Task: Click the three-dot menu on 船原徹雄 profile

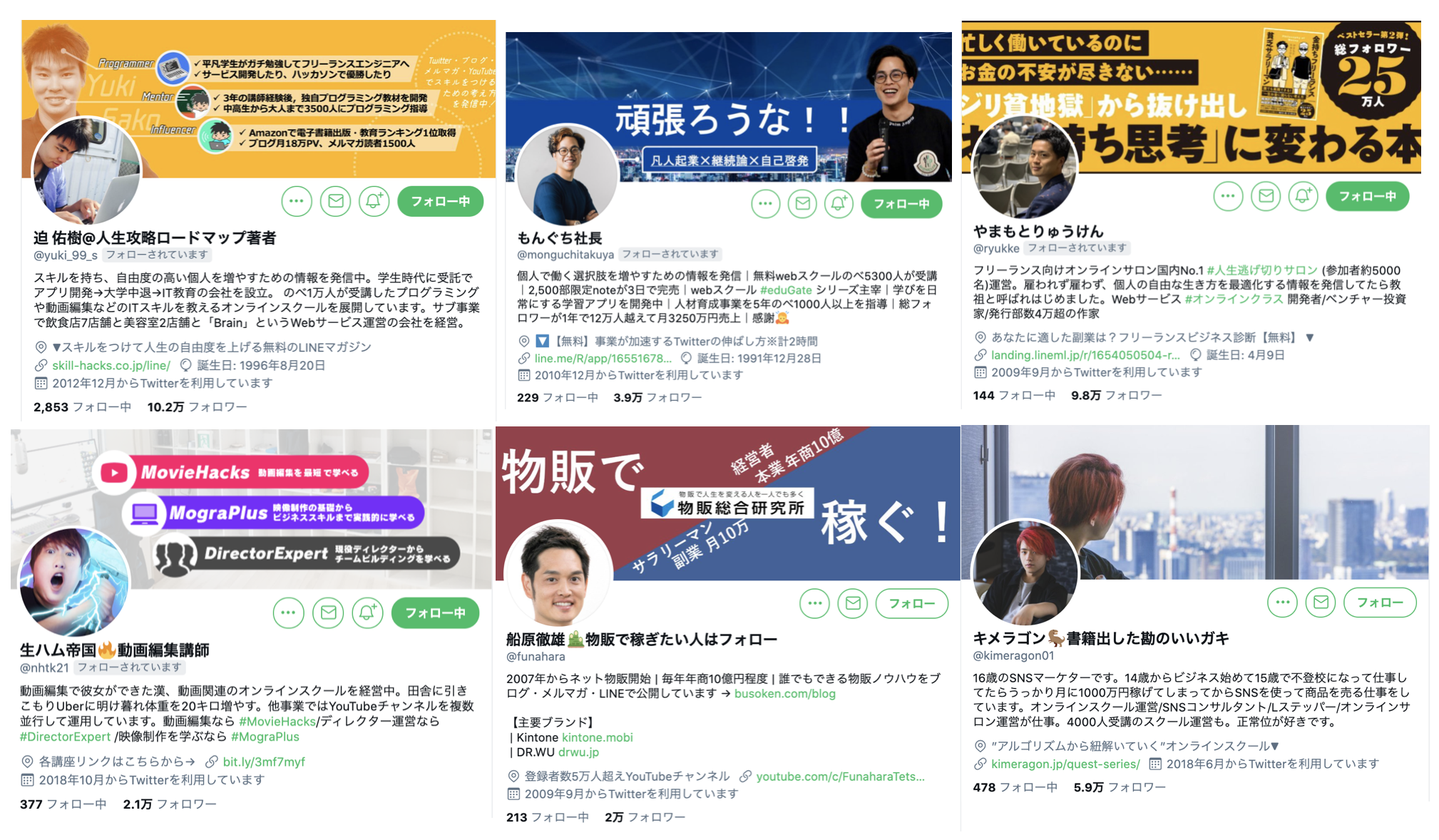Action: pyautogui.click(x=814, y=603)
